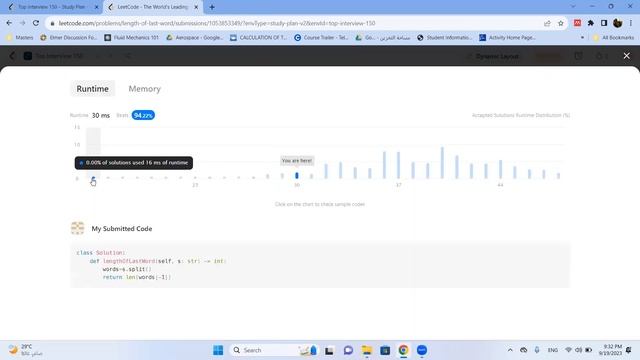Screen dimensions: 640x360
Task: Open the Chrome three-dot menu
Action: [x=631, y=23]
